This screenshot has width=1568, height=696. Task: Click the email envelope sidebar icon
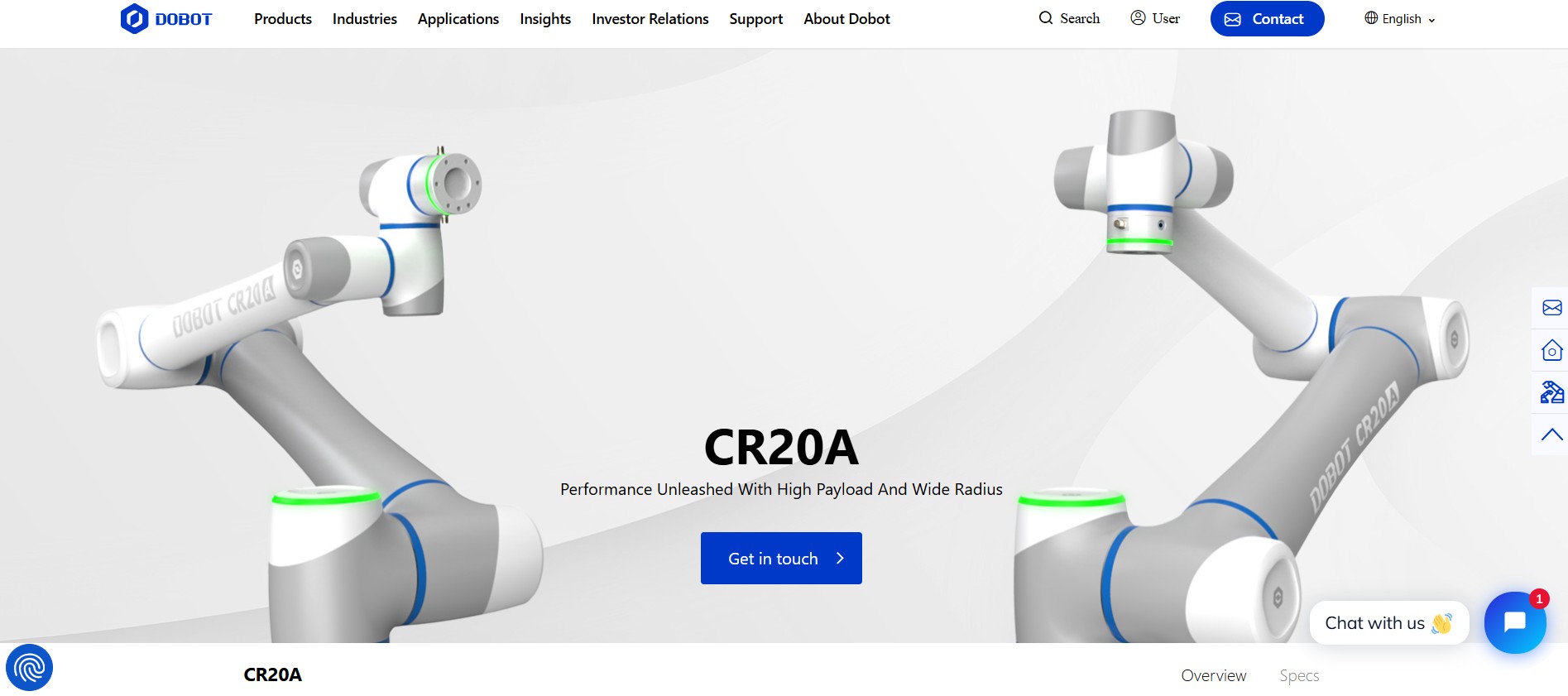[1551, 308]
